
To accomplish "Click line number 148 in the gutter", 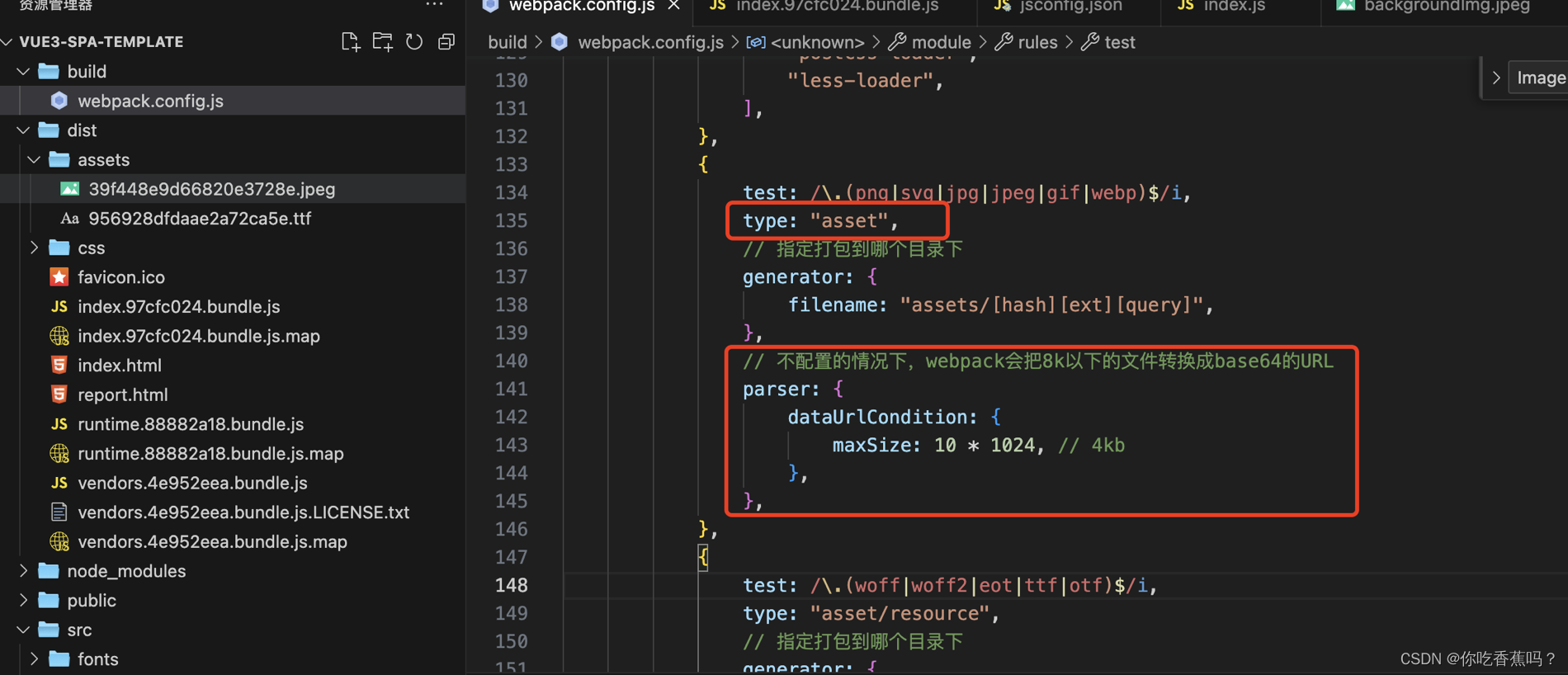I will pyautogui.click(x=511, y=585).
